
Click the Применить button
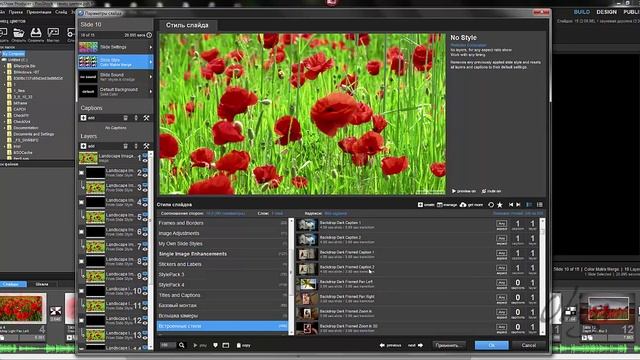tap(449, 345)
